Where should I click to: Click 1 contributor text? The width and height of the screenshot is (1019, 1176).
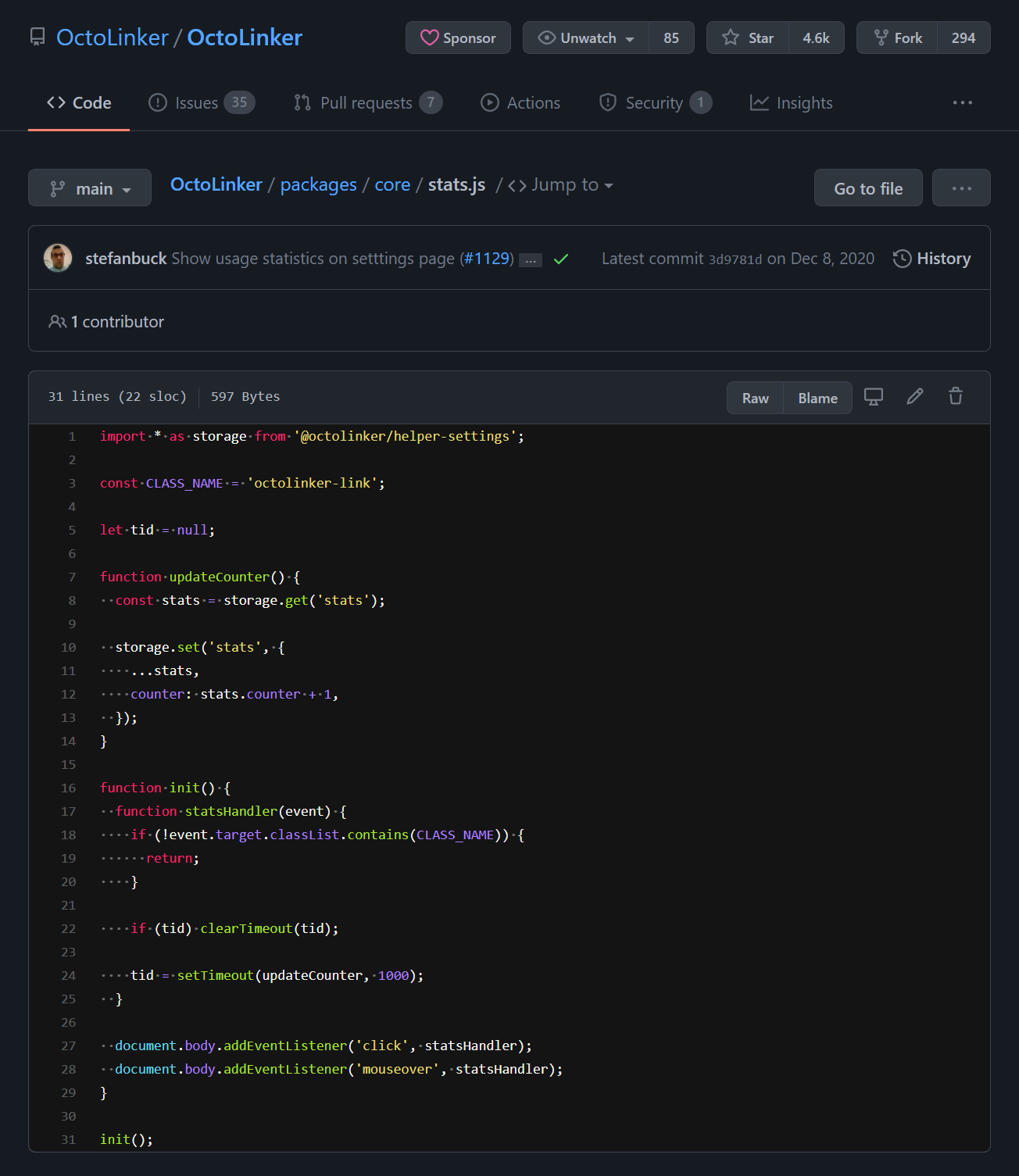[117, 322]
